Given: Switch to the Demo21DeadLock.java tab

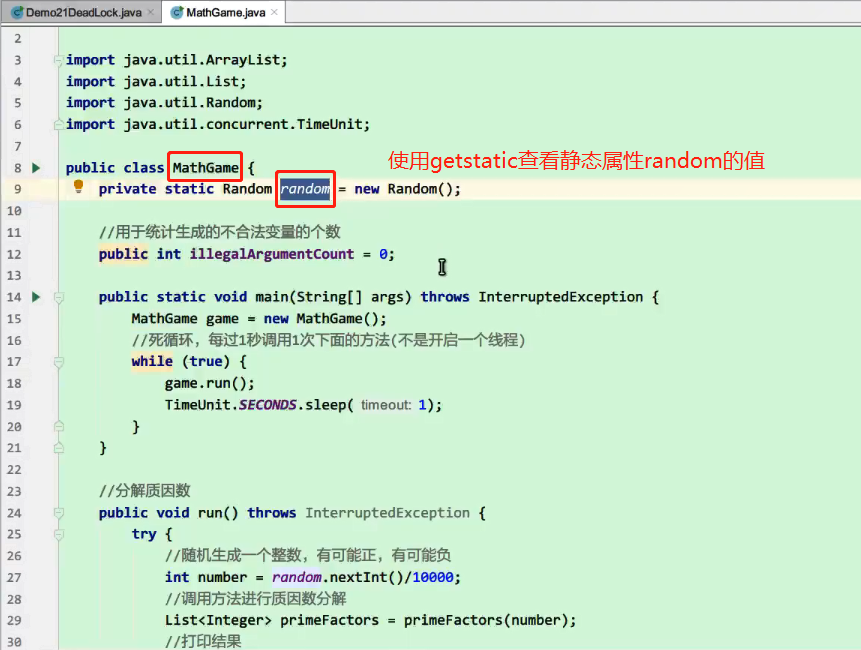Looking at the screenshot, I should coord(83,12).
